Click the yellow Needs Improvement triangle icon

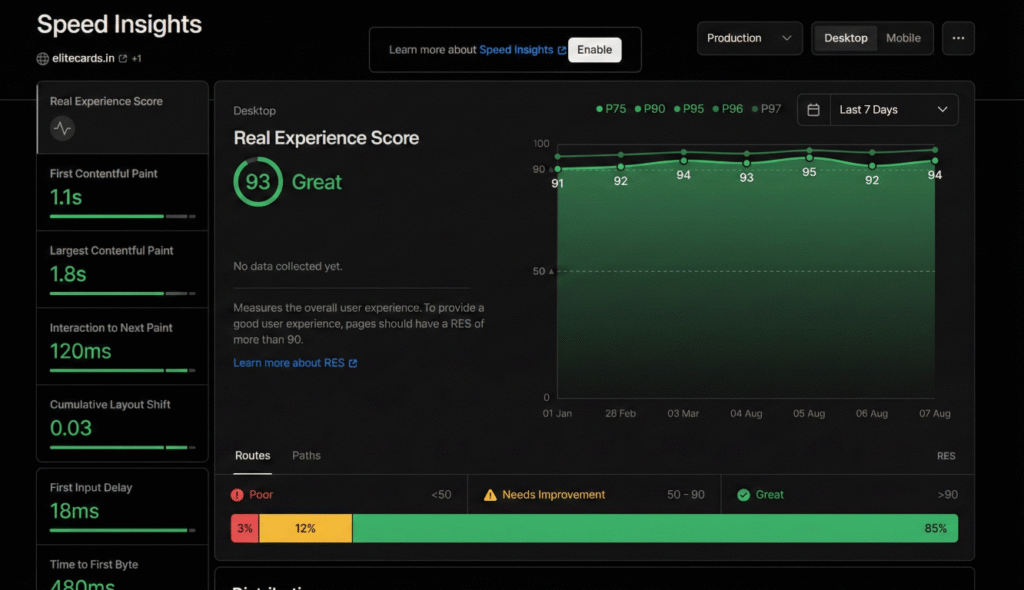click(x=490, y=495)
